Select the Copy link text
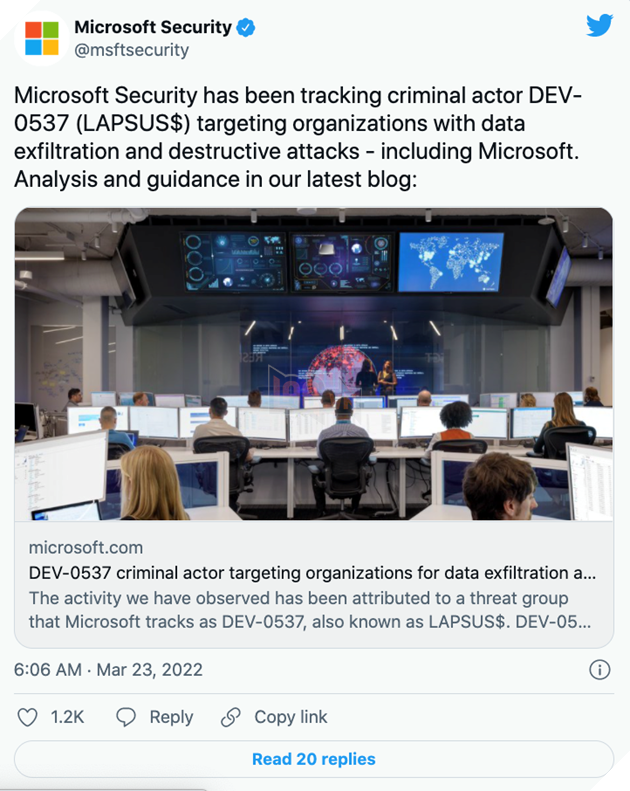This screenshot has width=630, height=791. point(291,717)
